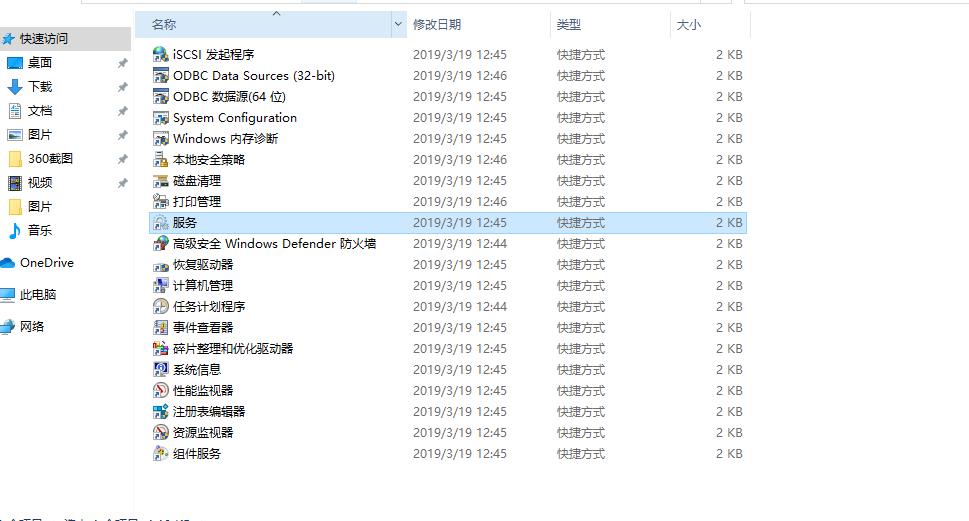Viewport: 969px width, 521px height.
Task: Open 360截图 folder in sidebar
Action: 50,159
